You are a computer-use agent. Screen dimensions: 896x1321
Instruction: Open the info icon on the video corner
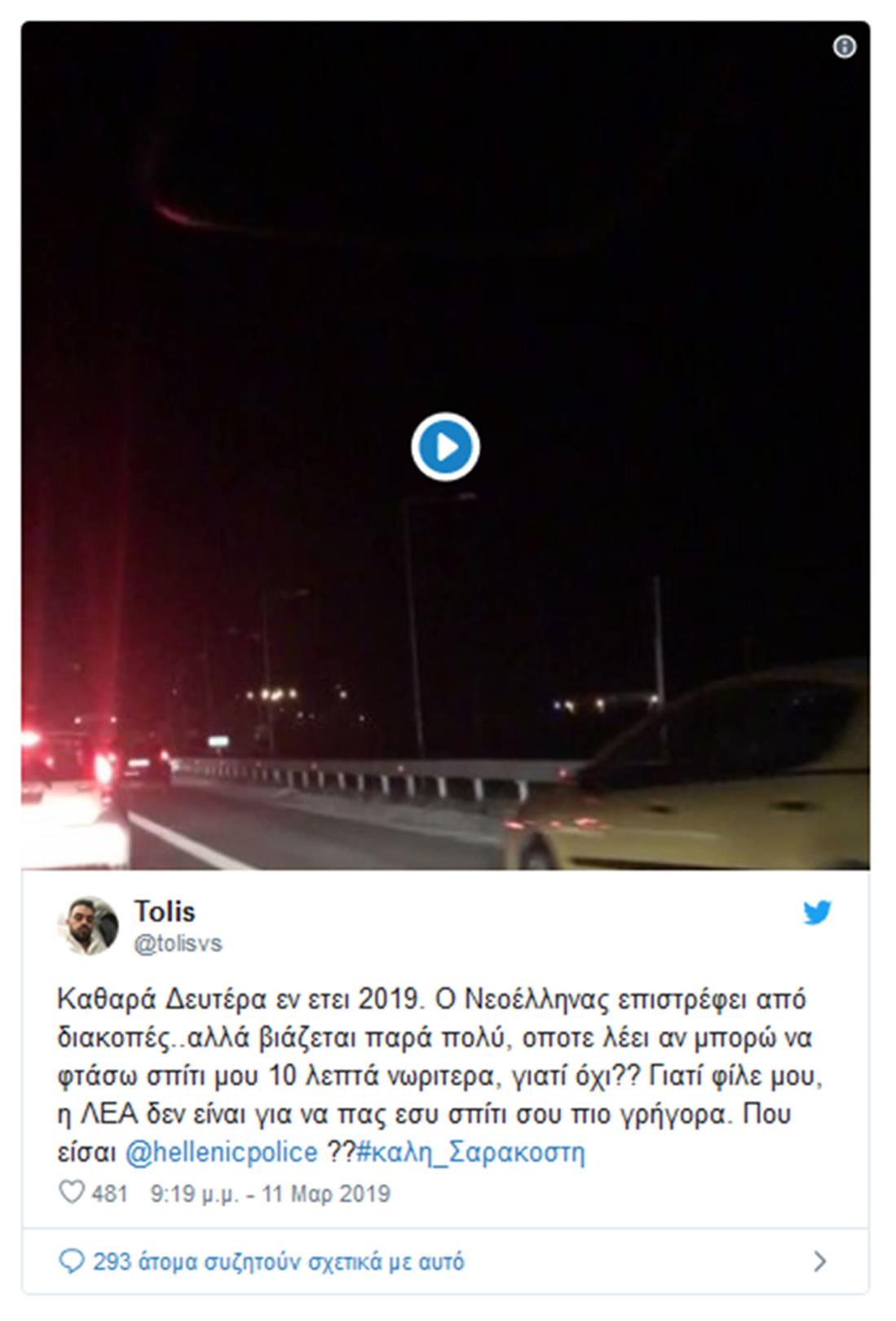[845, 47]
